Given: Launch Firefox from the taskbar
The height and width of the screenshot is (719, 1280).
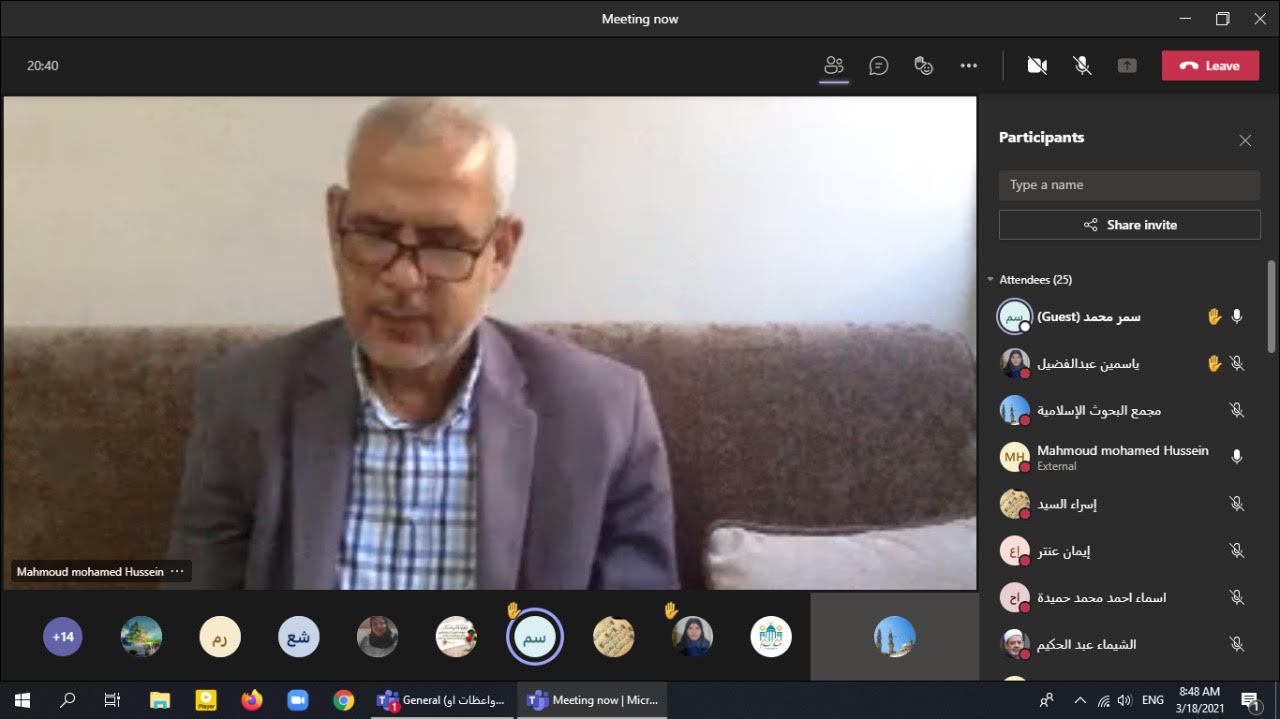Looking at the screenshot, I should 252,700.
